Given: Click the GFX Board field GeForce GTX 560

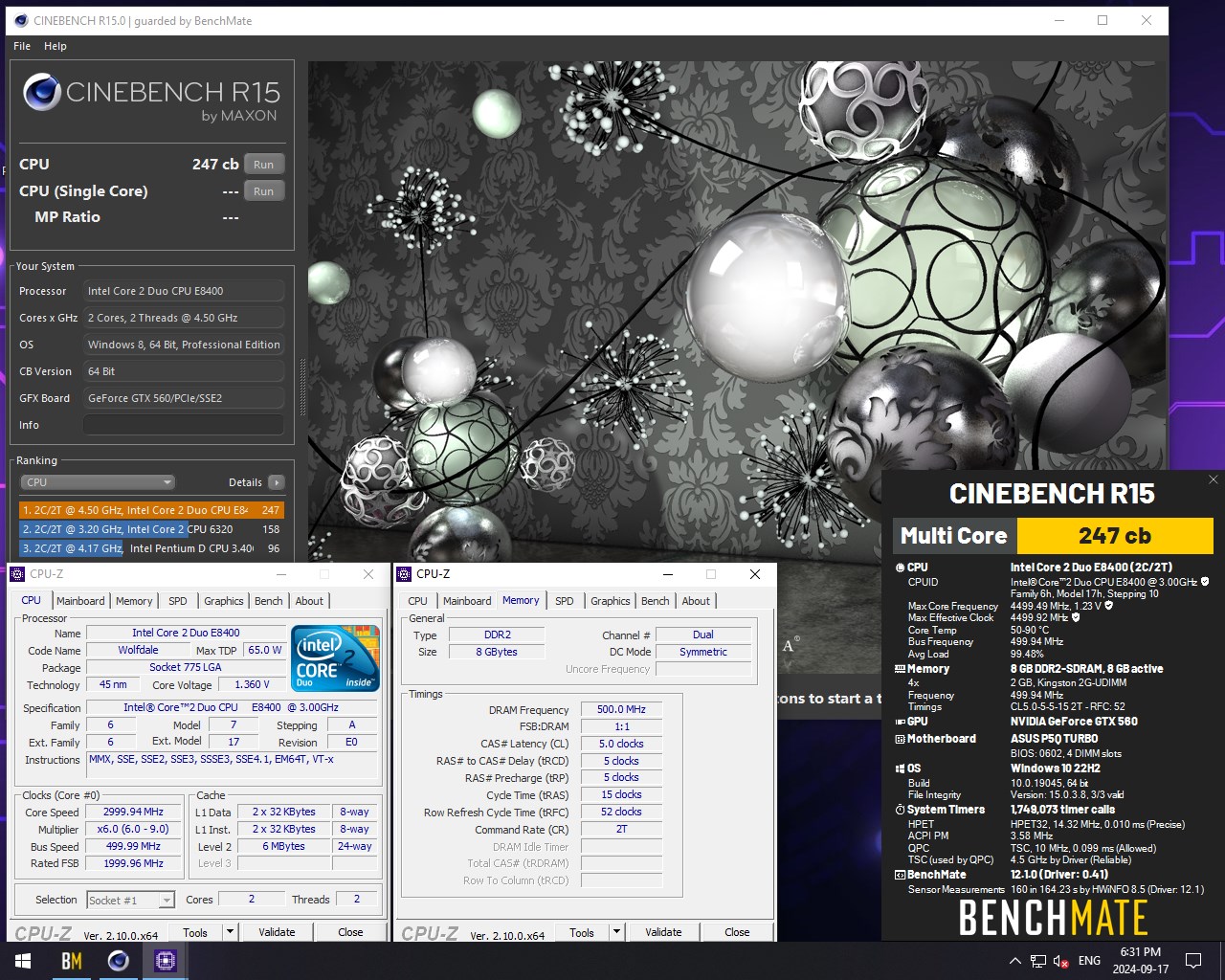Looking at the screenshot, I should click(184, 398).
